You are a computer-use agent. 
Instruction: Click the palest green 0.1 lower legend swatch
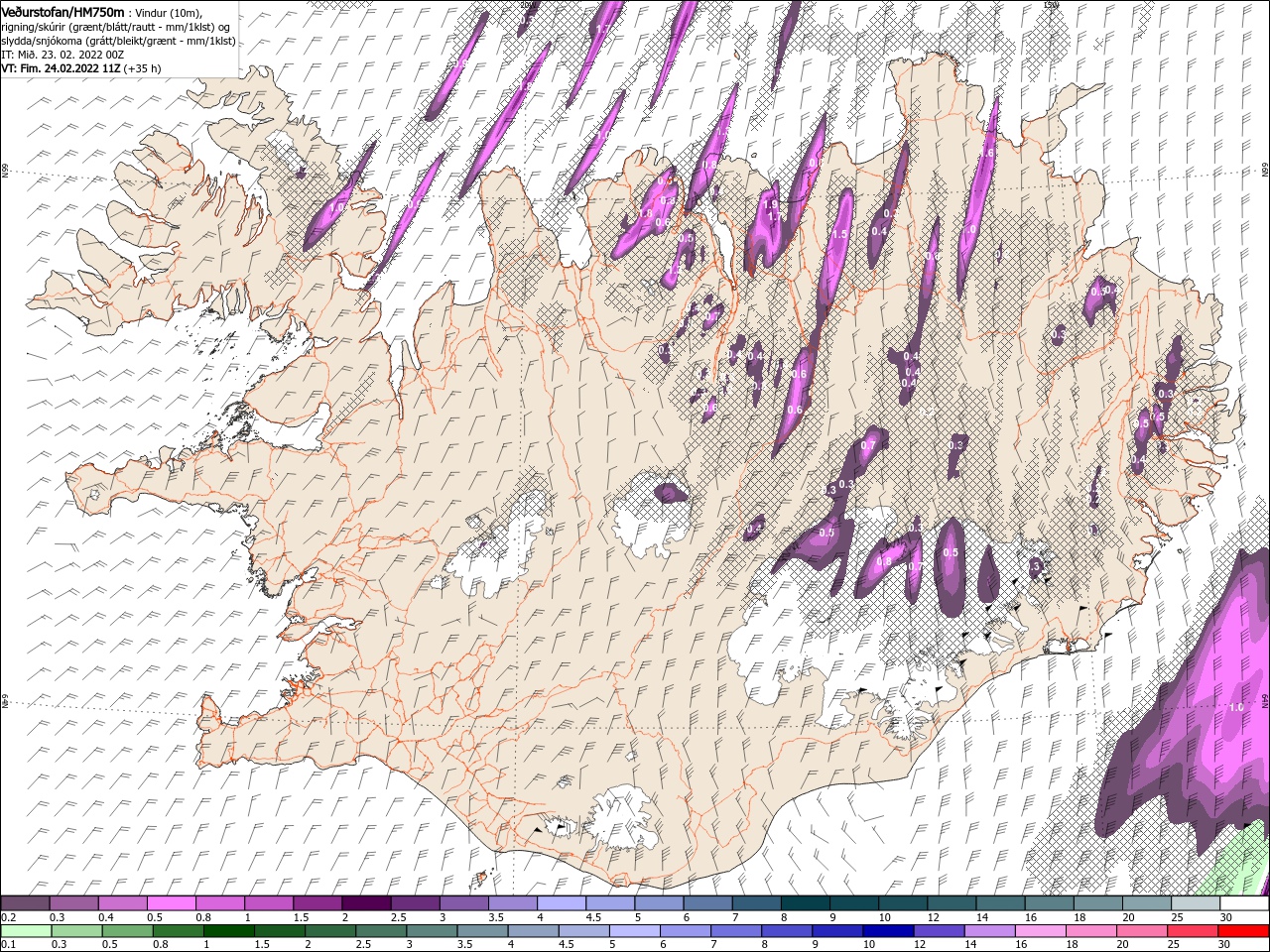tap(26, 930)
